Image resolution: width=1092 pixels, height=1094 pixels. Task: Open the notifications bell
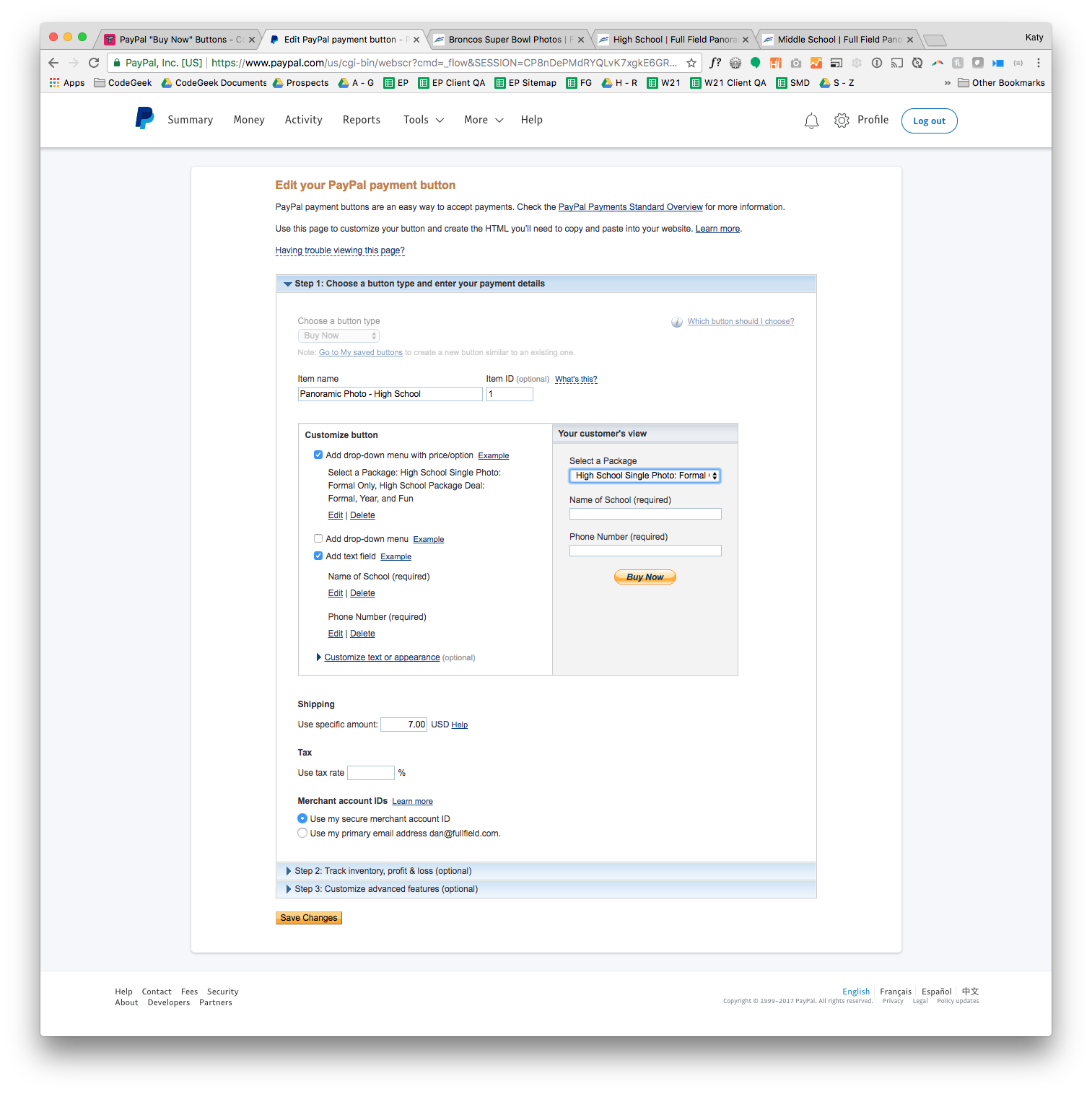(811, 121)
